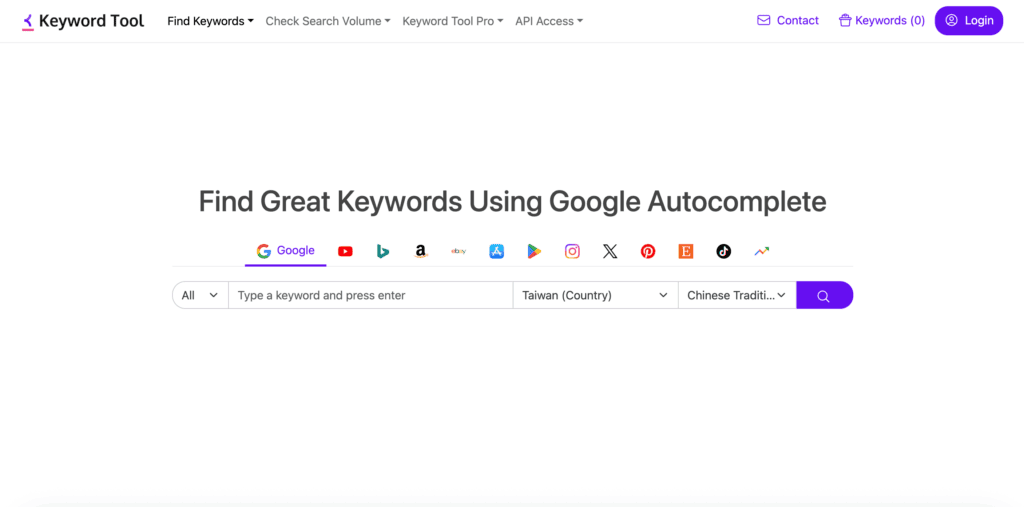Switch to the YouTube keyword tab
This screenshot has height=507, width=1024.
click(345, 252)
